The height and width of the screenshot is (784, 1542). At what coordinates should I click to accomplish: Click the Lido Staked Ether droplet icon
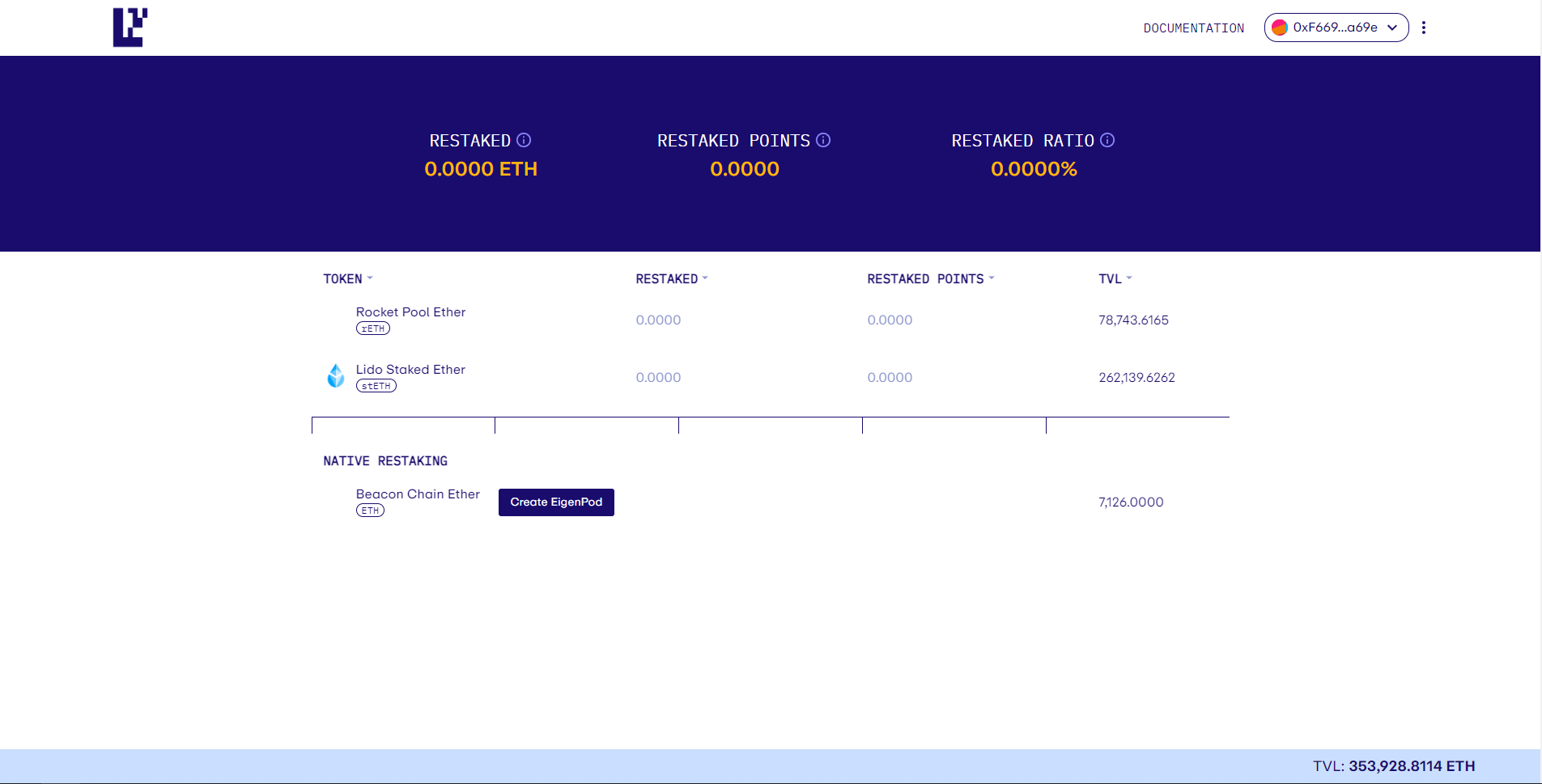click(x=336, y=375)
